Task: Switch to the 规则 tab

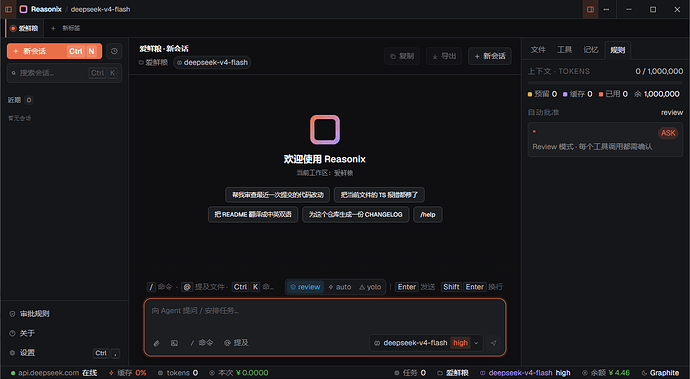Action: coord(617,50)
